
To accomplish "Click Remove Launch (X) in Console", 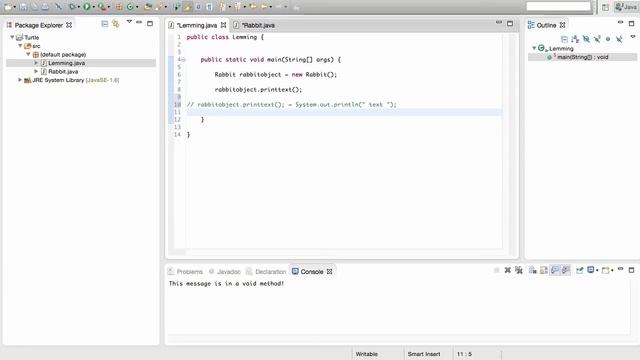I will pos(508,270).
